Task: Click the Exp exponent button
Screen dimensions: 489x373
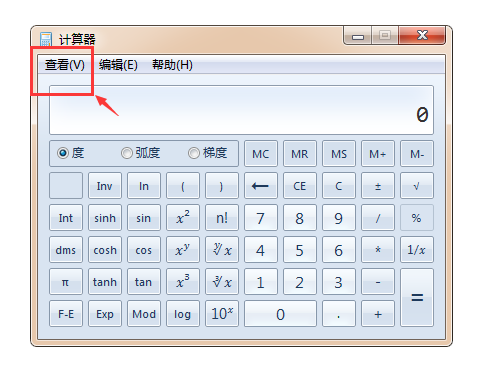Action: point(105,314)
